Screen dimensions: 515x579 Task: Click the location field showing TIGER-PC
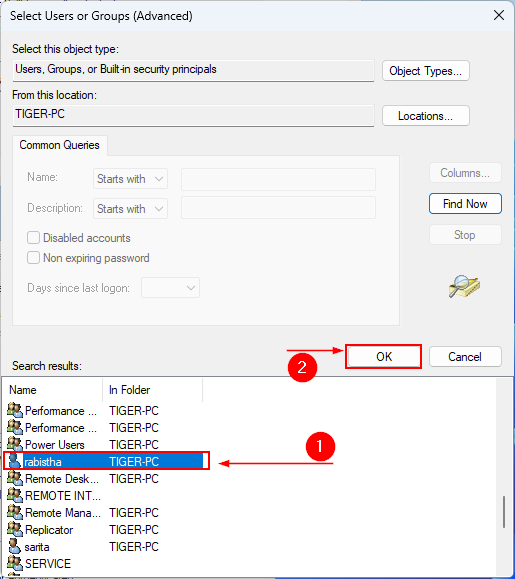click(x=193, y=115)
